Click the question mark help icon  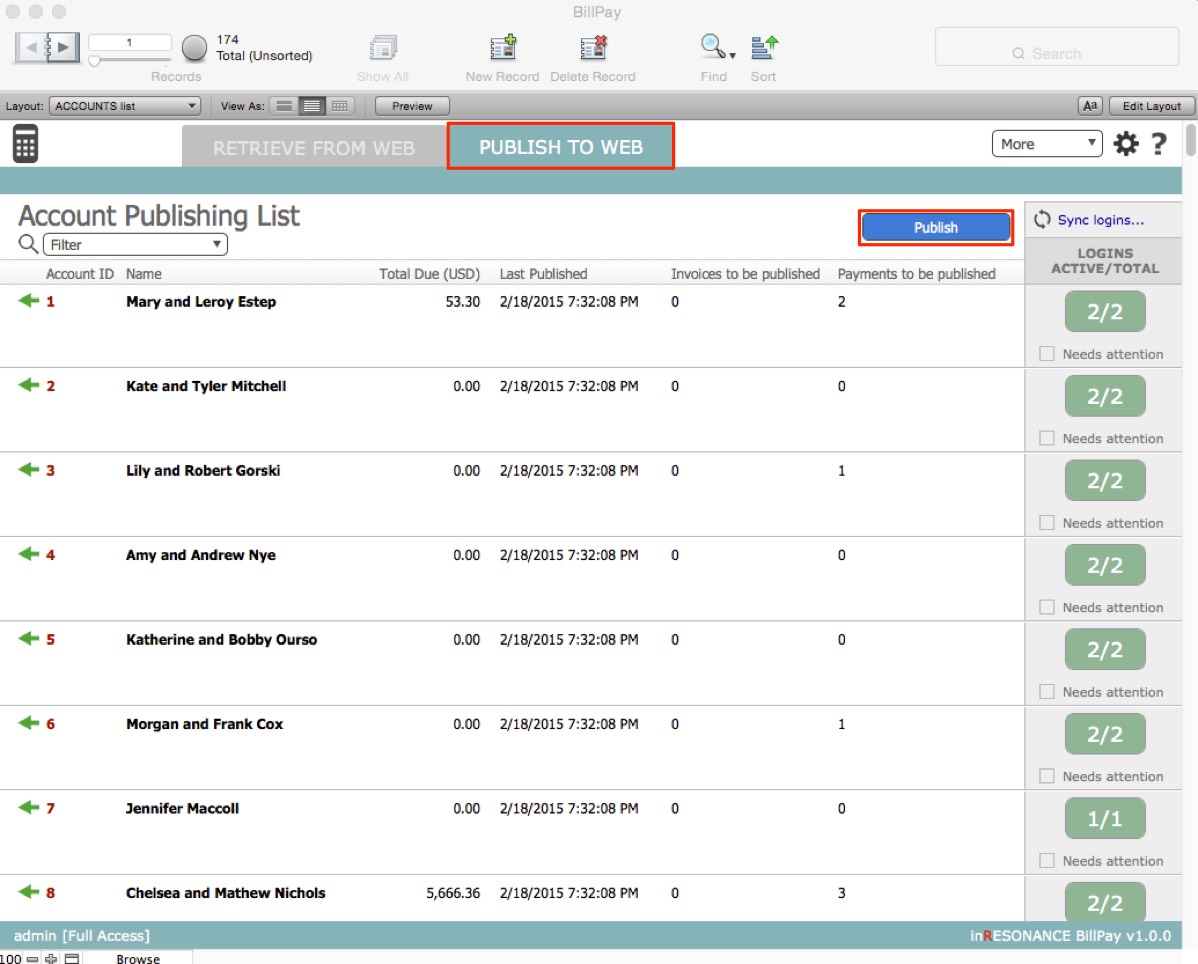tap(1159, 144)
